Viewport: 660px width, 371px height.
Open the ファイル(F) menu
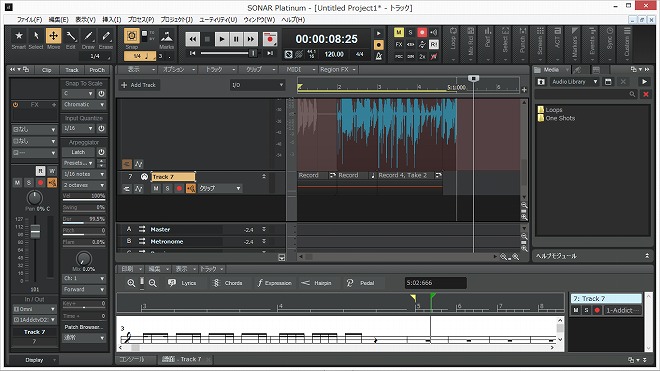29,19
